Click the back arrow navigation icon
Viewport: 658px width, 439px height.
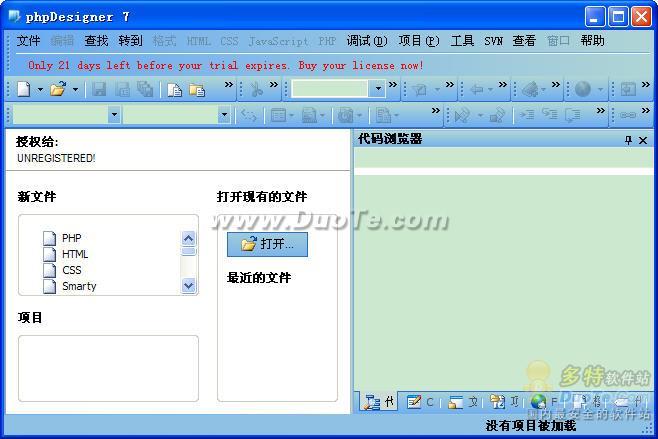coord(477,89)
